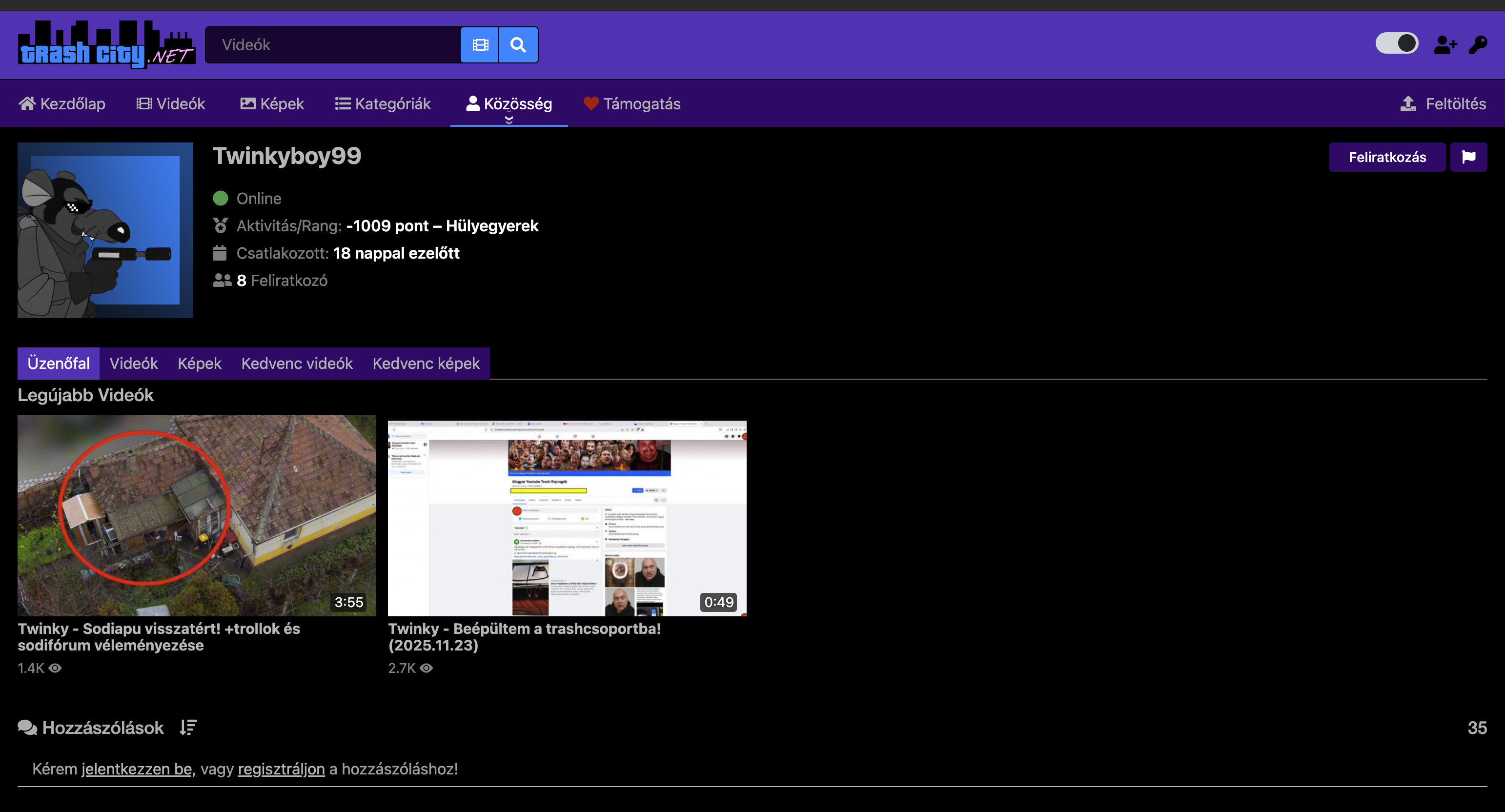Open login via the key icon

pyautogui.click(x=1478, y=45)
